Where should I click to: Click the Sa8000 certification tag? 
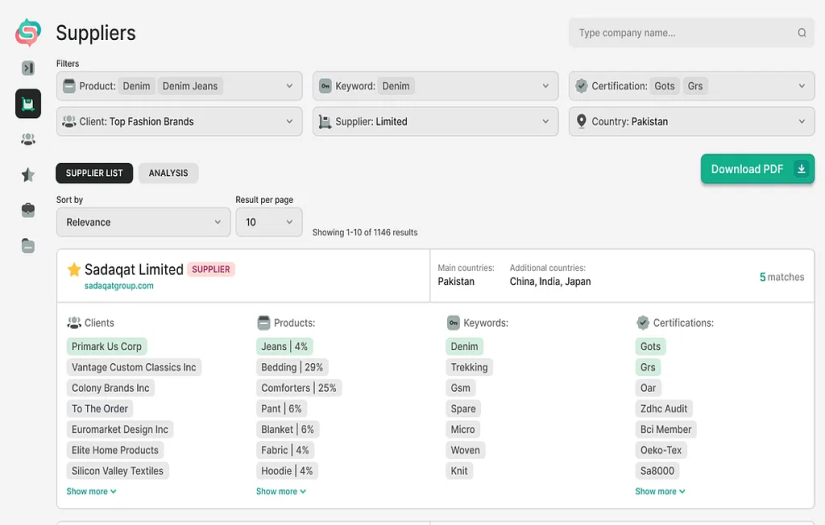[657, 471]
